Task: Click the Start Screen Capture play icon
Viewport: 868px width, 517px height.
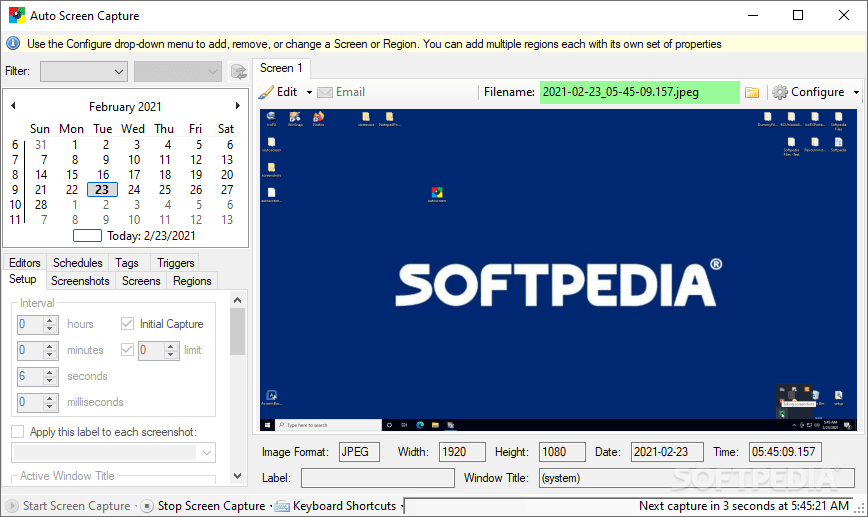Action: (12, 505)
